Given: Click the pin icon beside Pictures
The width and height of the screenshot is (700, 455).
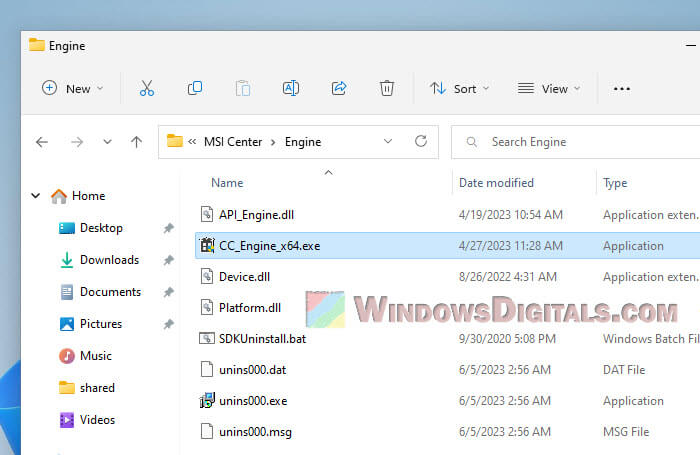Looking at the screenshot, I should click(168, 324).
